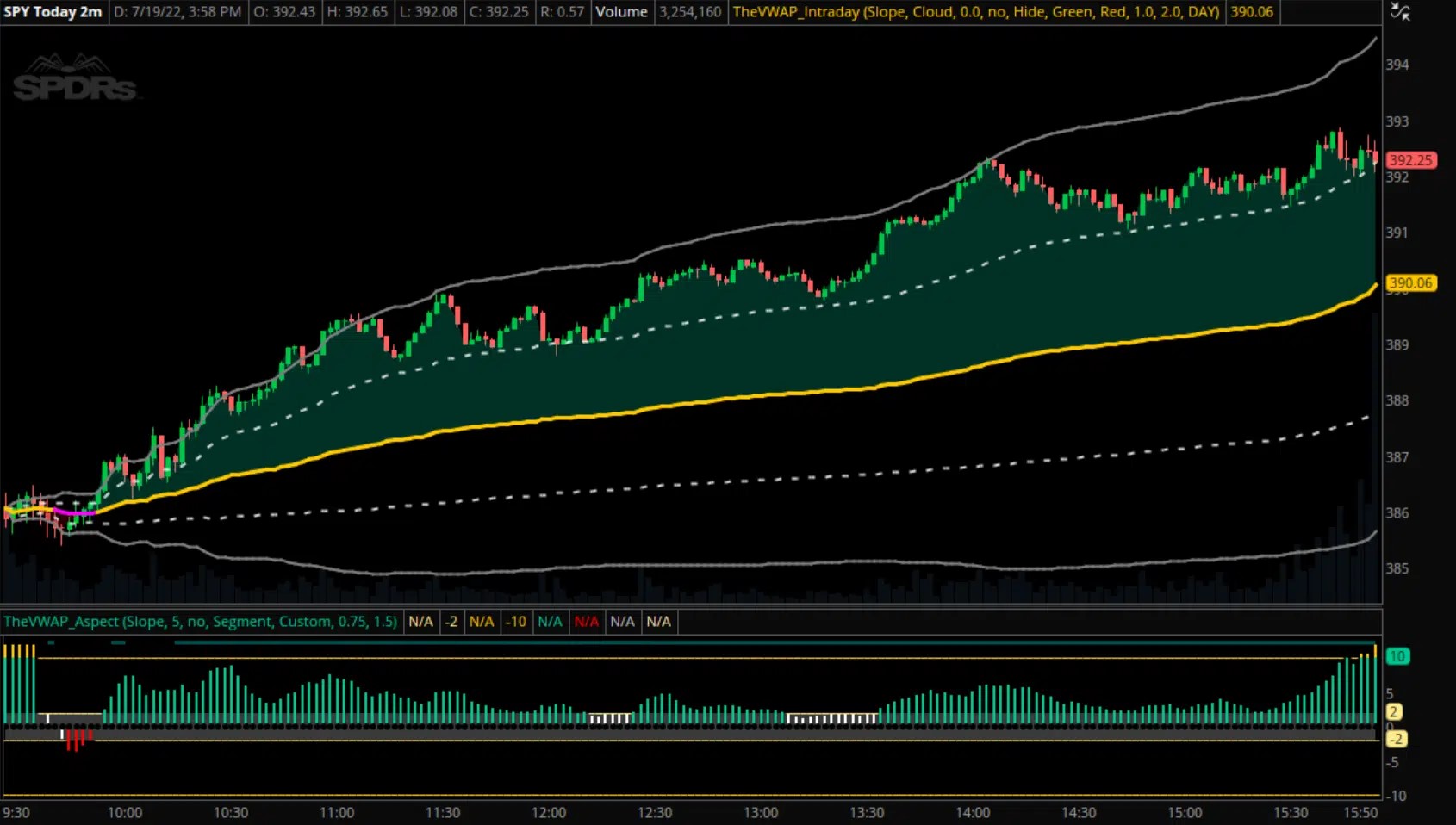
Task: Click the chart collapse arrows icon
Action: pyautogui.click(x=1401, y=12)
